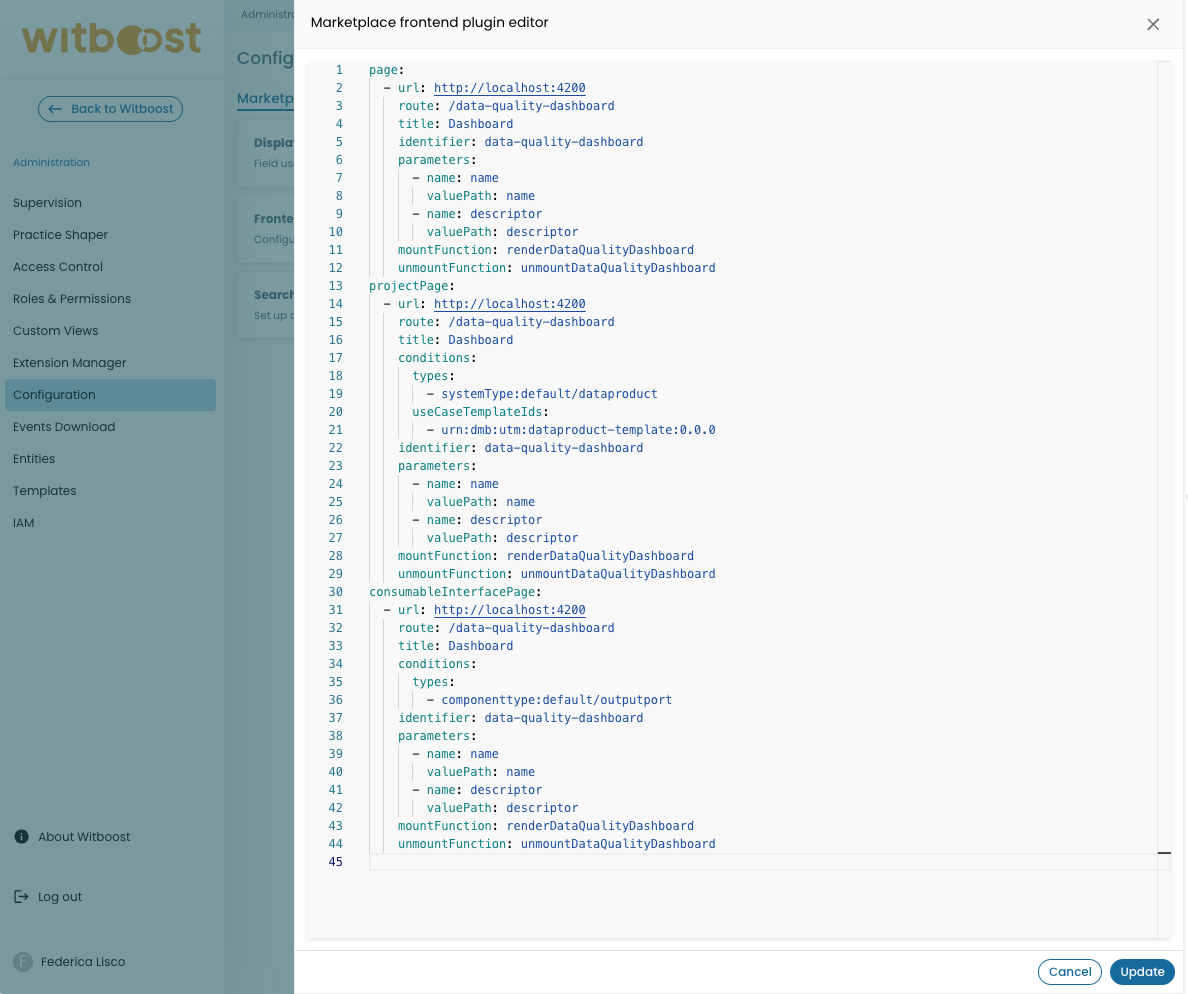Viewport: 1188px width, 994px height.
Task: Click the Federica Lisco avatar
Action: click(21, 961)
